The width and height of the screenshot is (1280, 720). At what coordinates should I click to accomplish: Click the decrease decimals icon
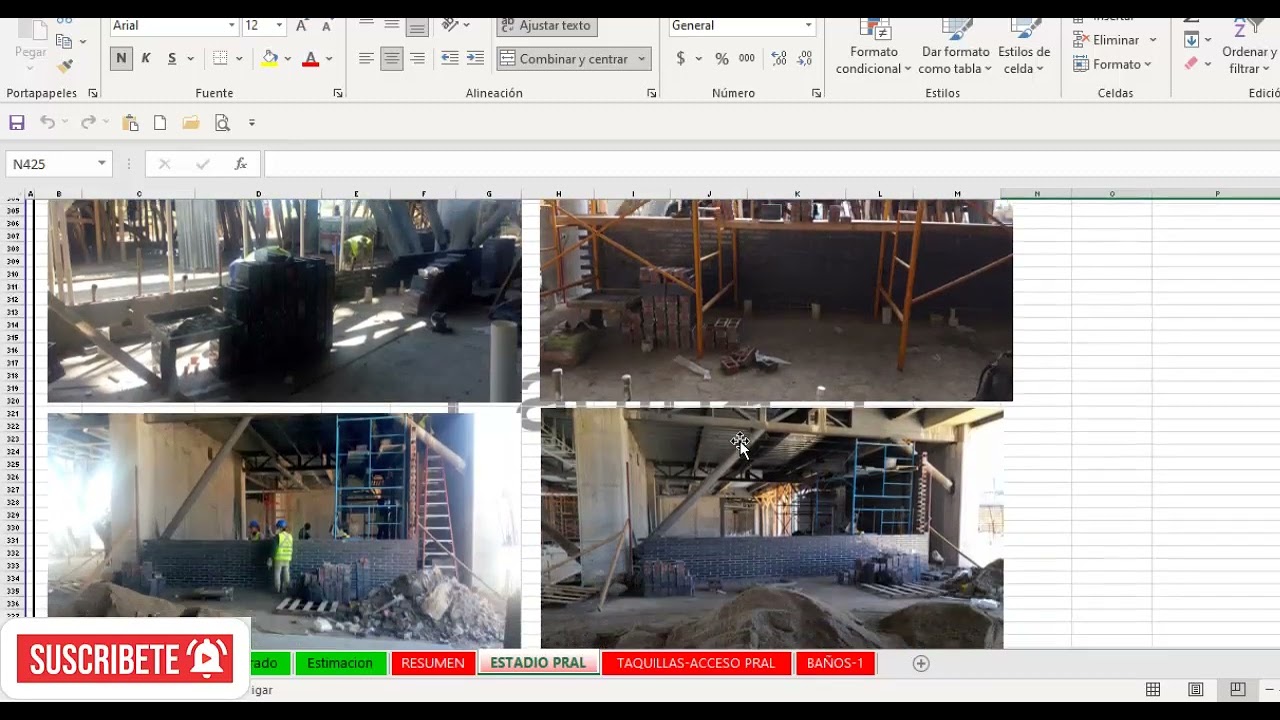pos(805,59)
